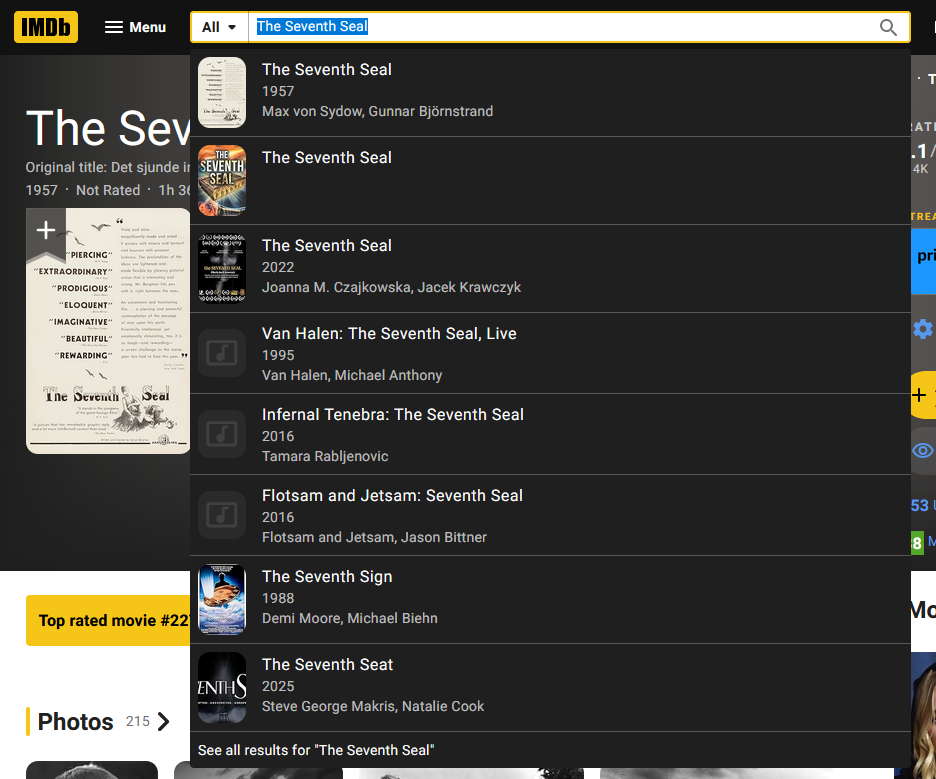The width and height of the screenshot is (936, 779).
Task: Click "Demi Moore, Michael Biehn" text
Action: click(350, 618)
